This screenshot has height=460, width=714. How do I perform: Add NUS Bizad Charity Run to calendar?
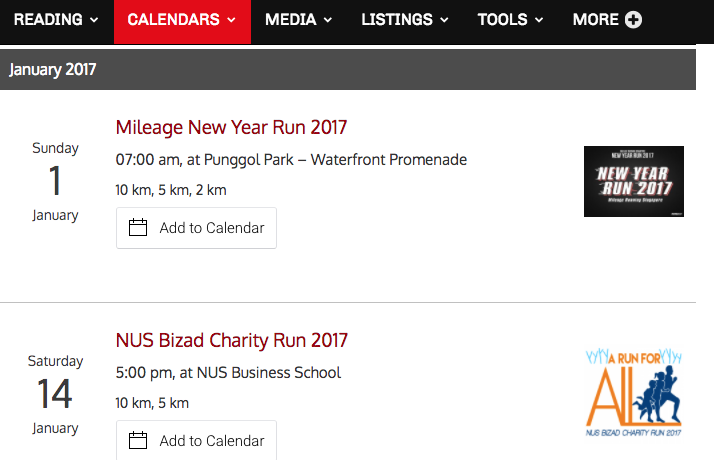[x=196, y=440]
